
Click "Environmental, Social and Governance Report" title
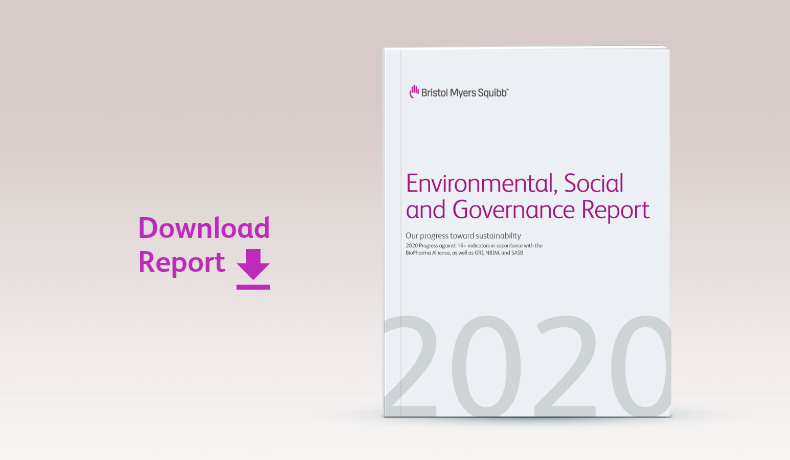coord(528,196)
